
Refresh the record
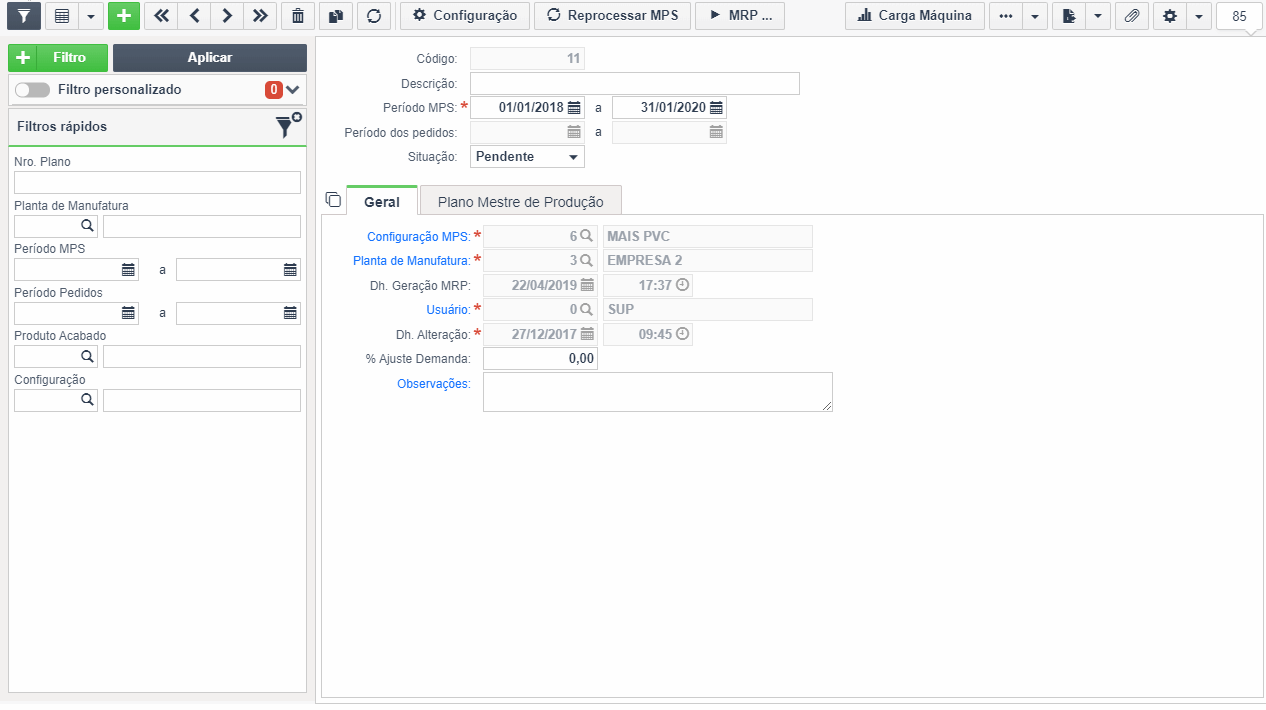click(x=373, y=16)
